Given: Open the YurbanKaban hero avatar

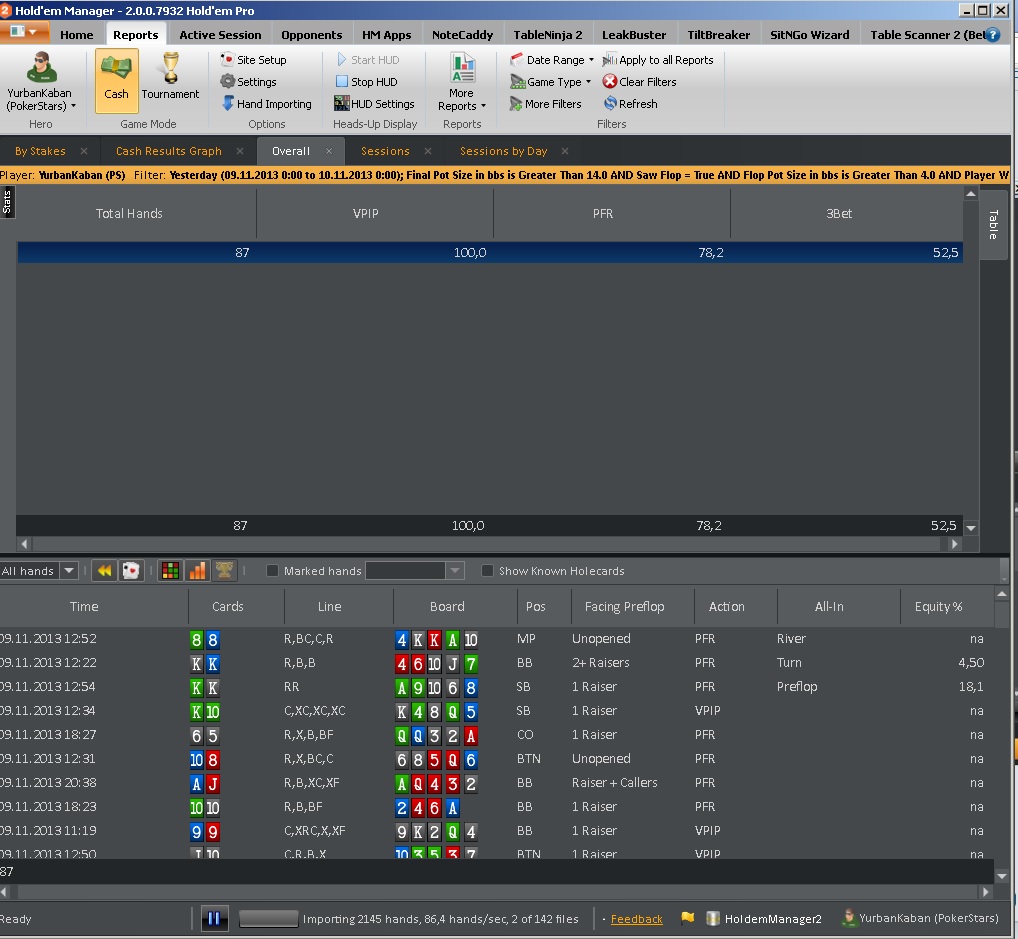Looking at the screenshot, I should pyautogui.click(x=40, y=68).
